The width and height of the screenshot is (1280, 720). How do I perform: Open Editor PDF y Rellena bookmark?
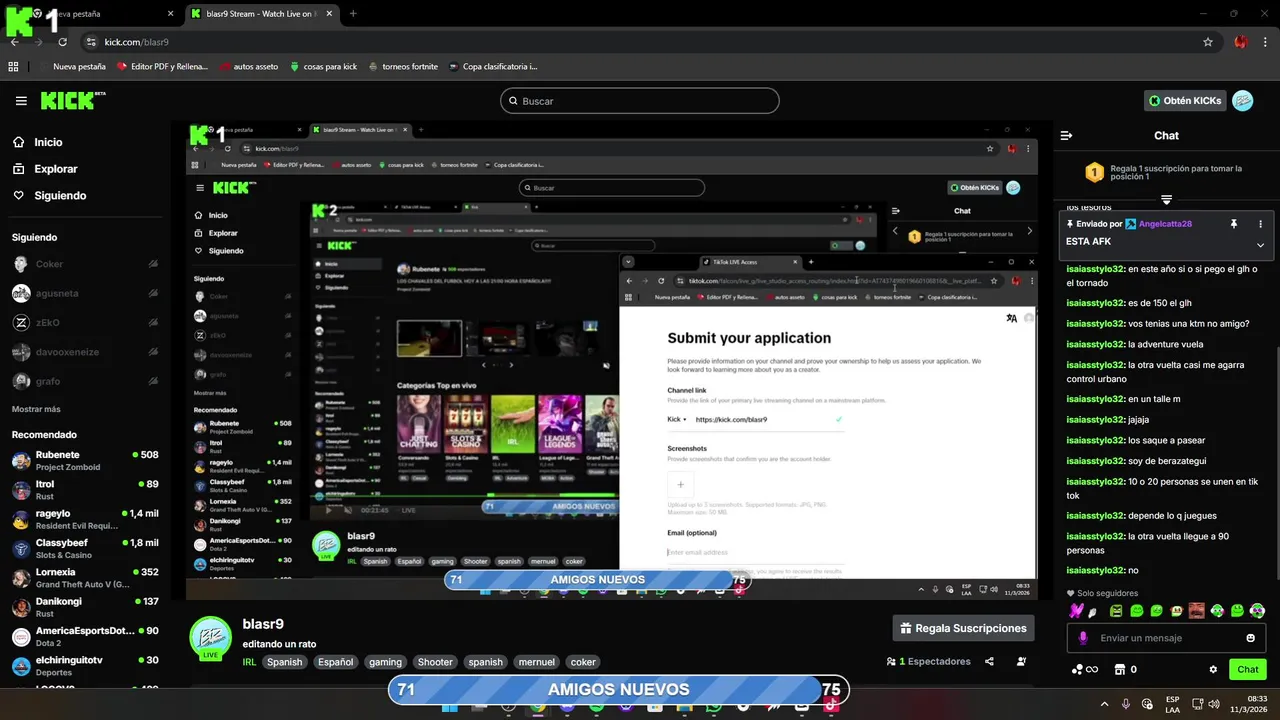pyautogui.click(x=162, y=67)
